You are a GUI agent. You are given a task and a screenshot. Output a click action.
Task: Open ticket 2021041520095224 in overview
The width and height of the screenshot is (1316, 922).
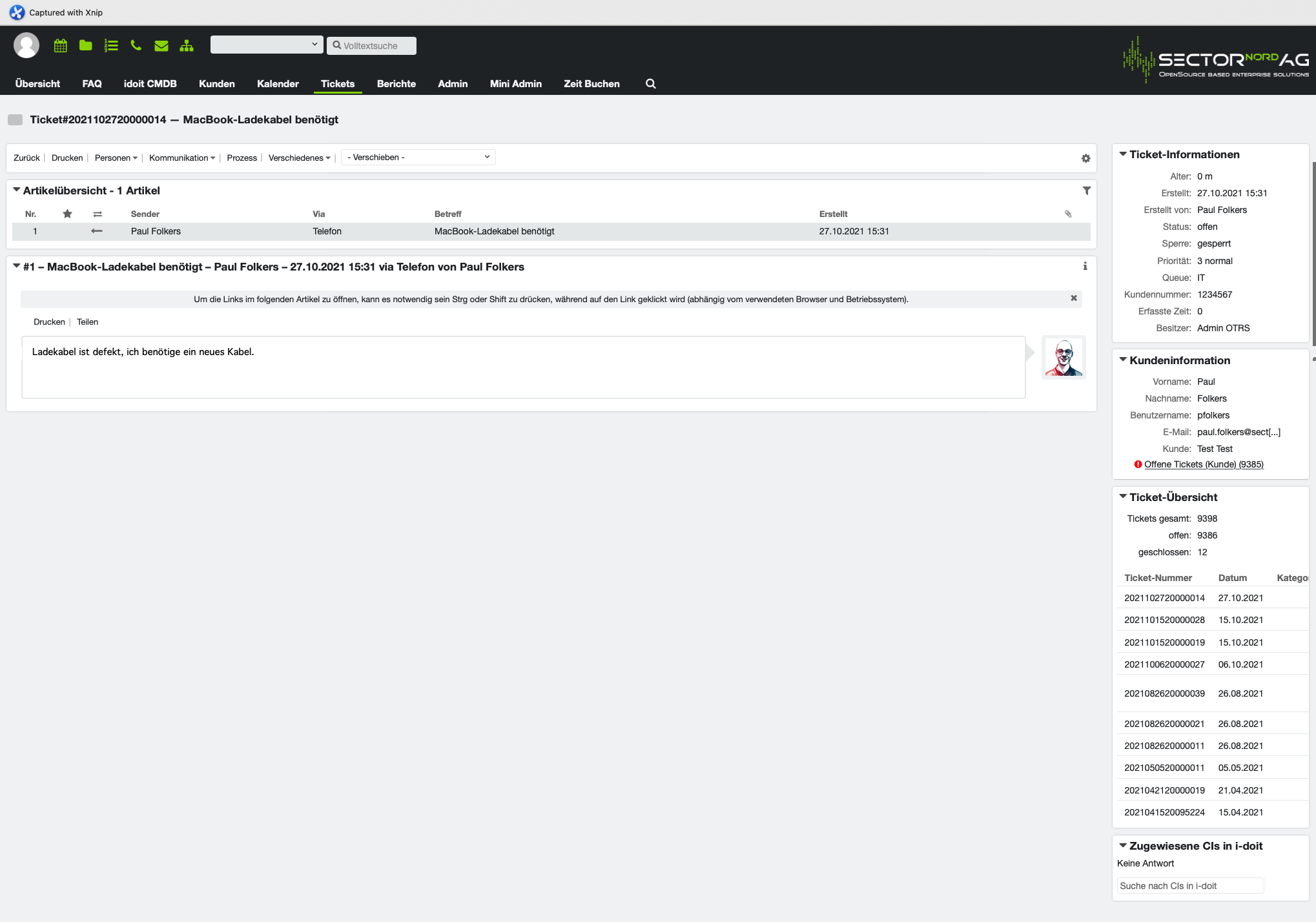[x=1164, y=812]
